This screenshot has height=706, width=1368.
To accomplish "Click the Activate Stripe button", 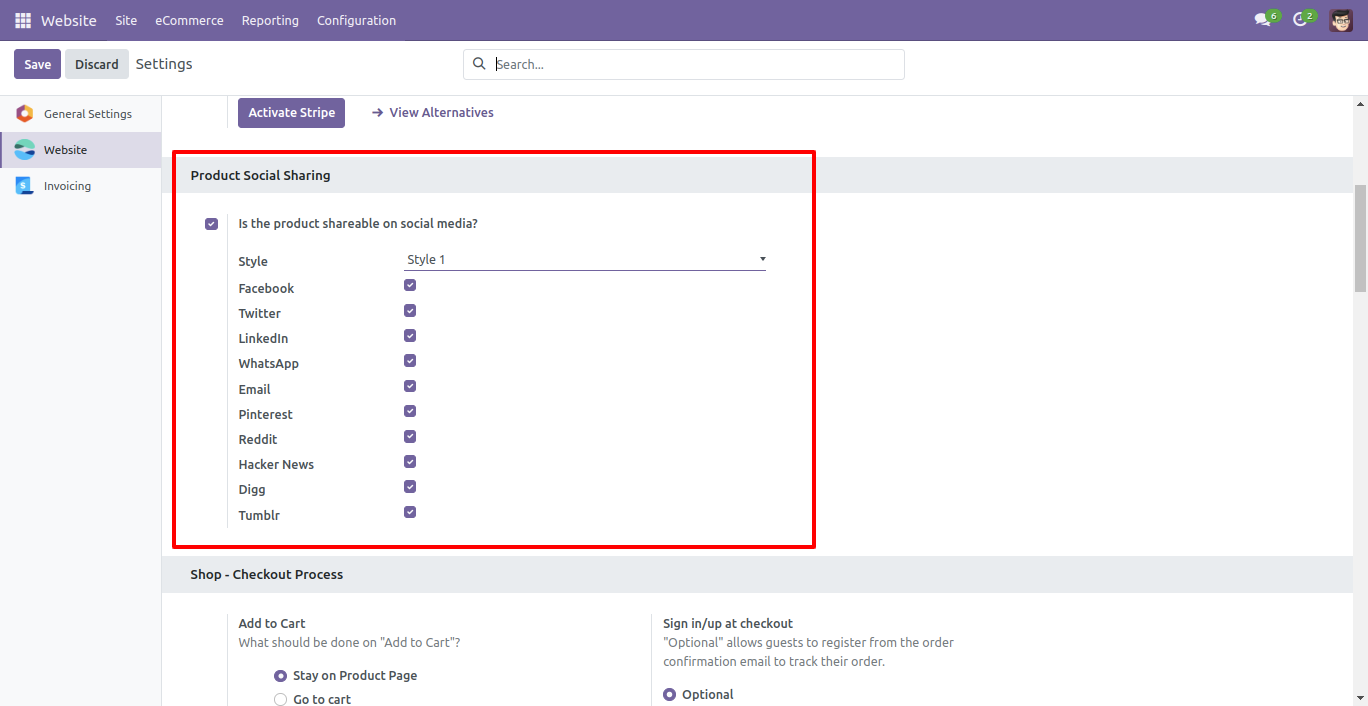I will 291,113.
